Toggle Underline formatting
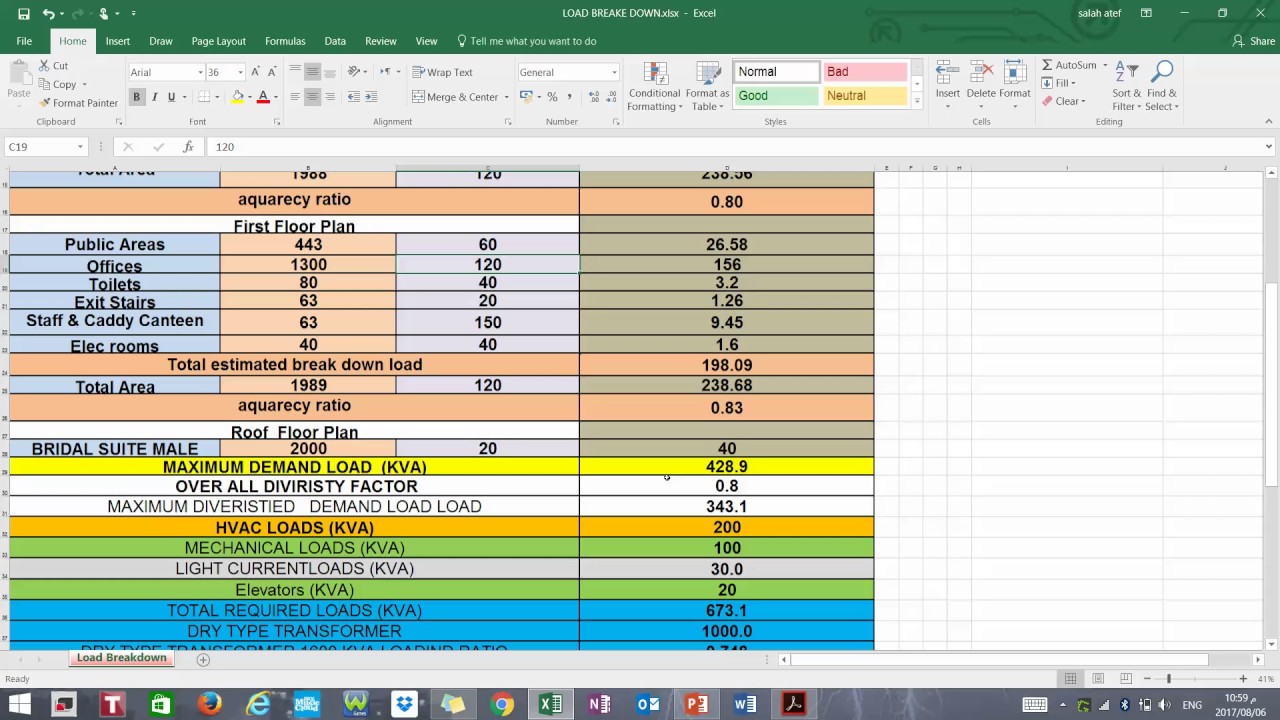 [x=171, y=97]
